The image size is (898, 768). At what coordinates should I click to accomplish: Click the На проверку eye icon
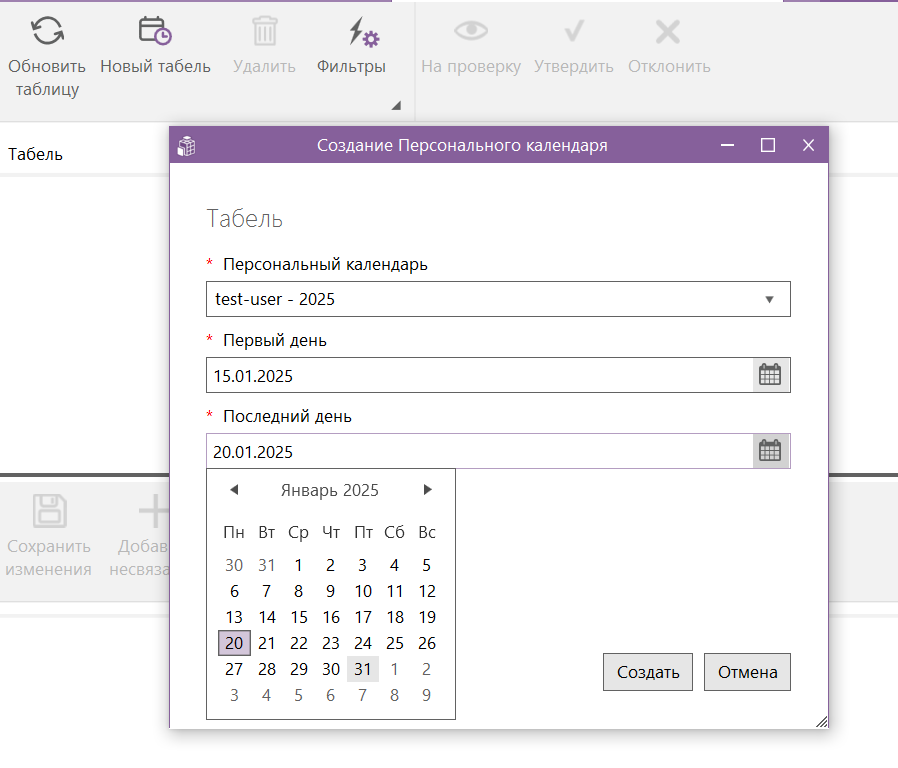471,30
